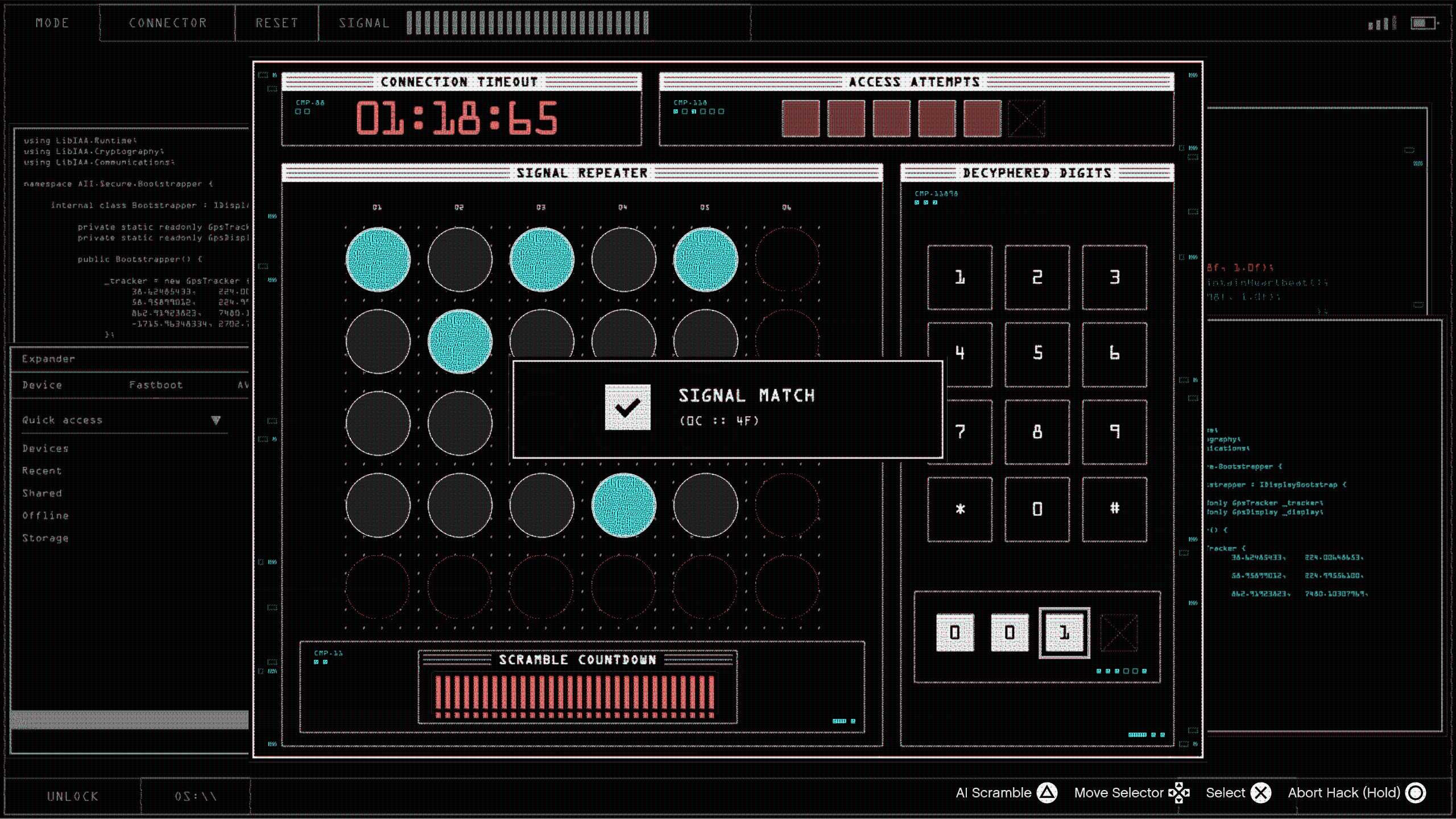Viewport: 1456px width, 819px height.
Task: Click the battery icon at top right
Action: (x=1424, y=23)
